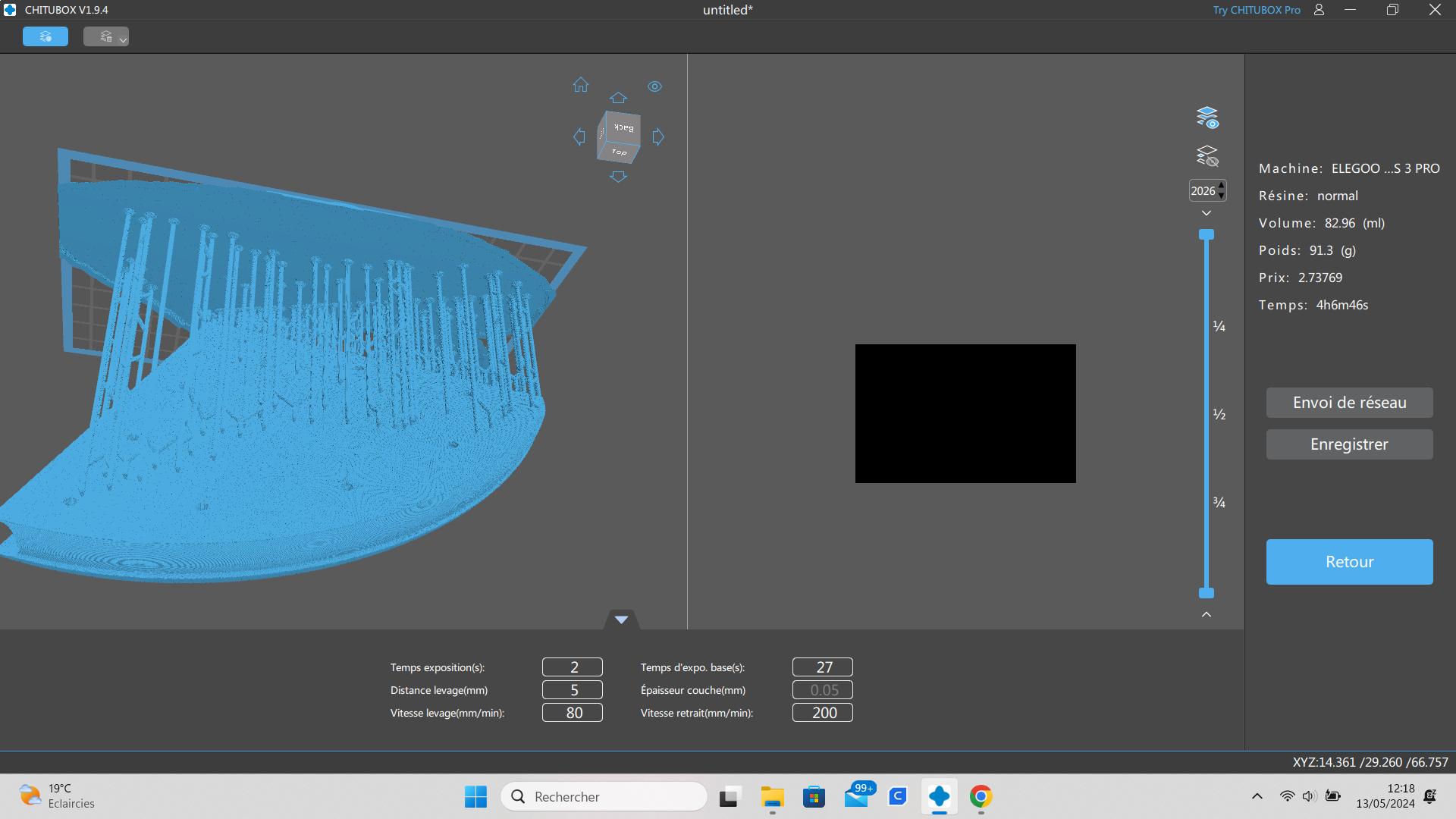This screenshot has width=1456, height=819.
Task: Click the blue slice settings toolbar button
Action: point(45,36)
